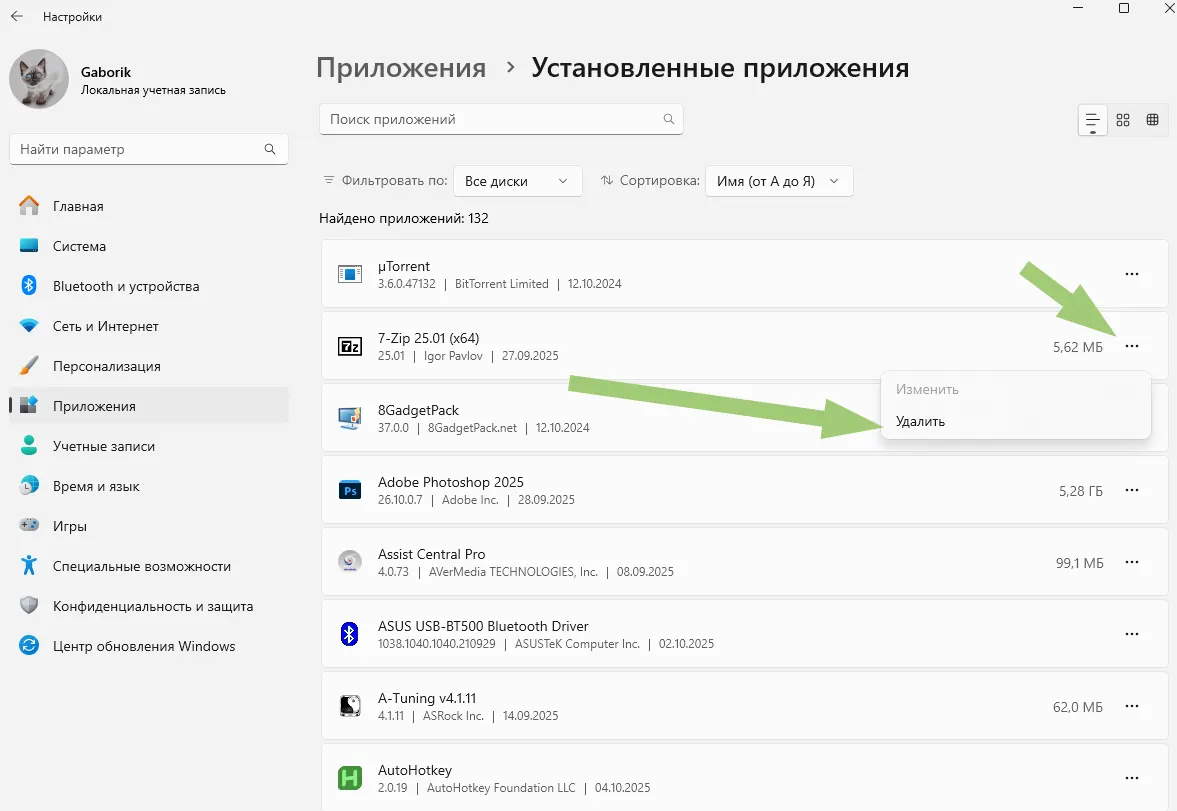Open 'Bluetooth и устройства' in the sidebar
This screenshot has width=1177, height=811.
pyautogui.click(x=126, y=286)
